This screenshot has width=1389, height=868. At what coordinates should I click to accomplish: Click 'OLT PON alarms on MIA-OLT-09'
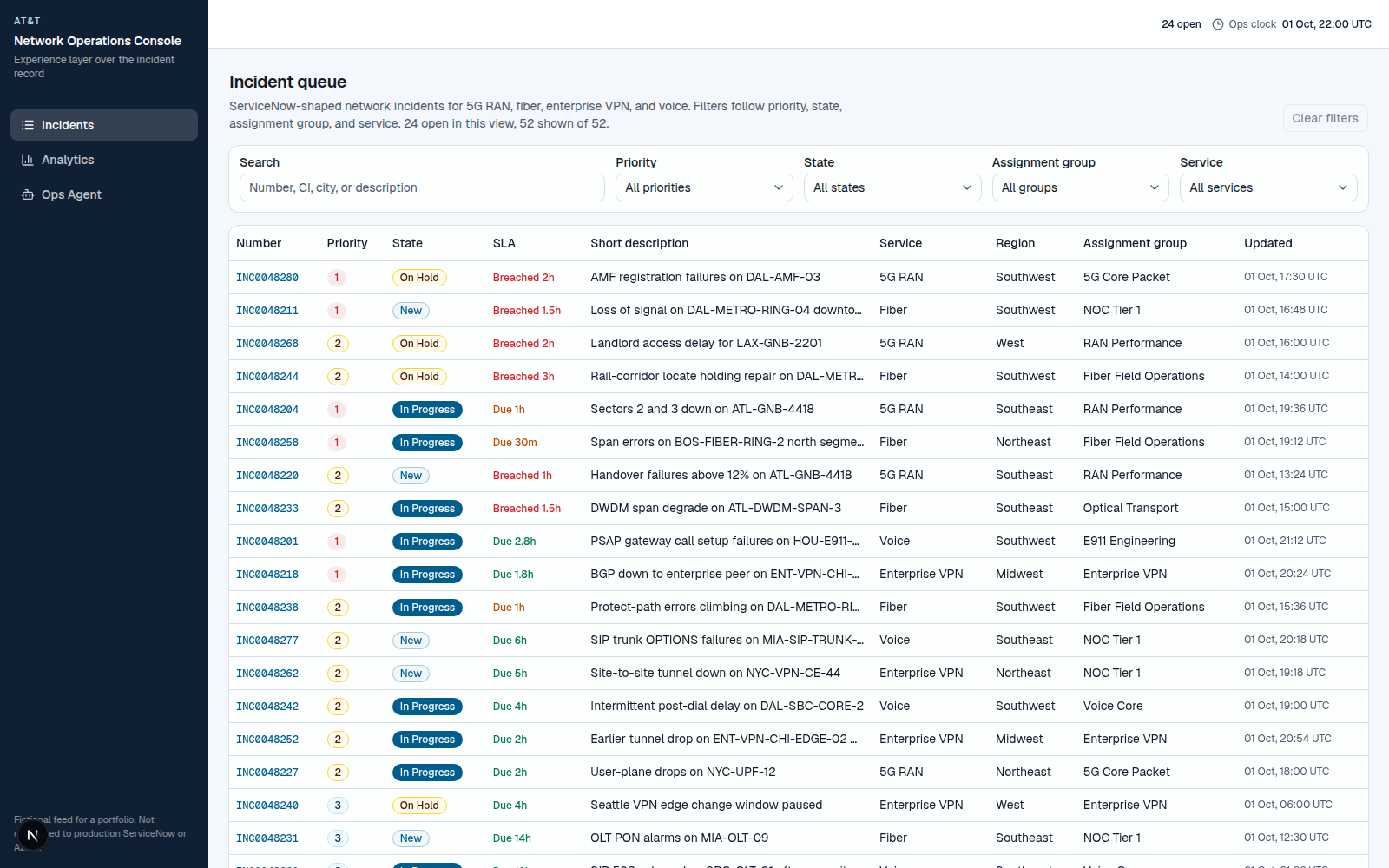(x=680, y=838)
